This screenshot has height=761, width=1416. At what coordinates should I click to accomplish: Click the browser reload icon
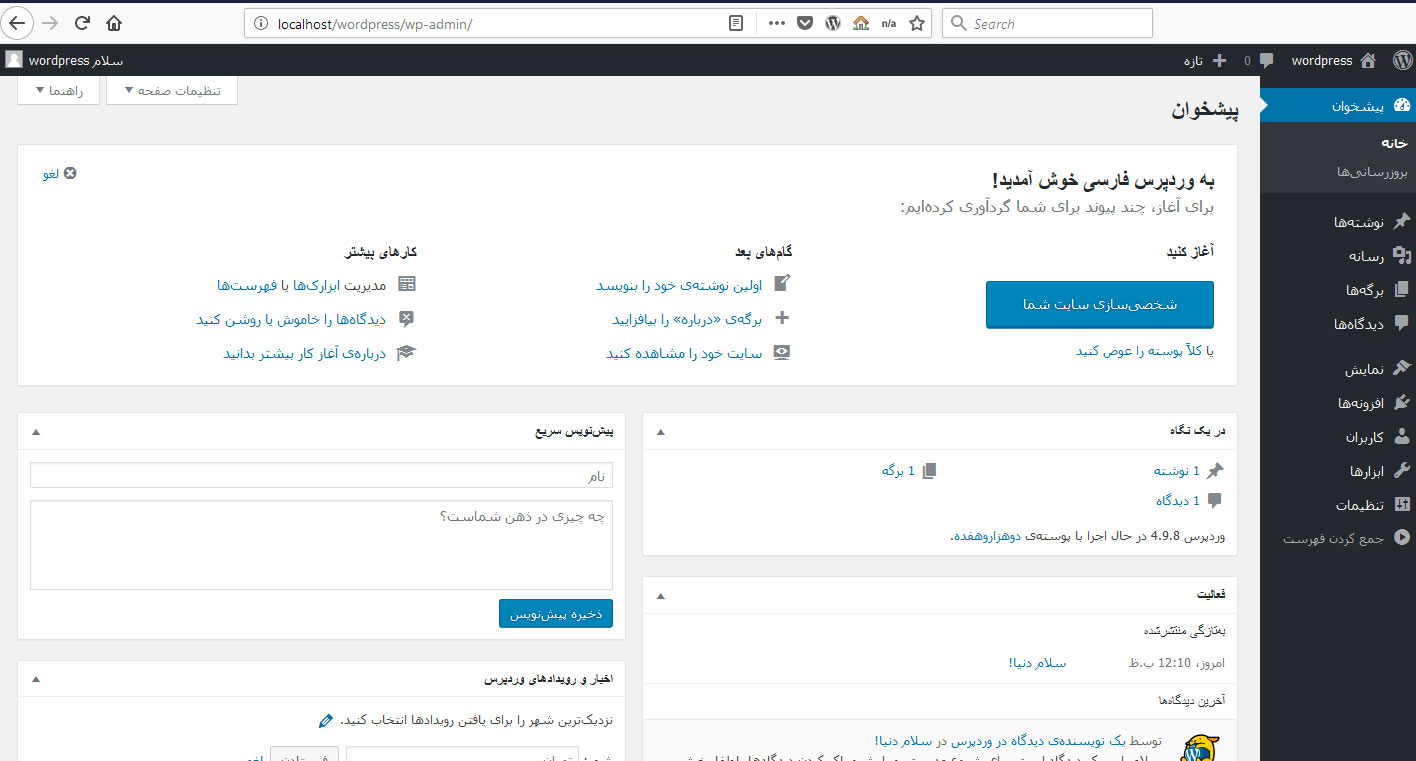click(x=82, y=23)
